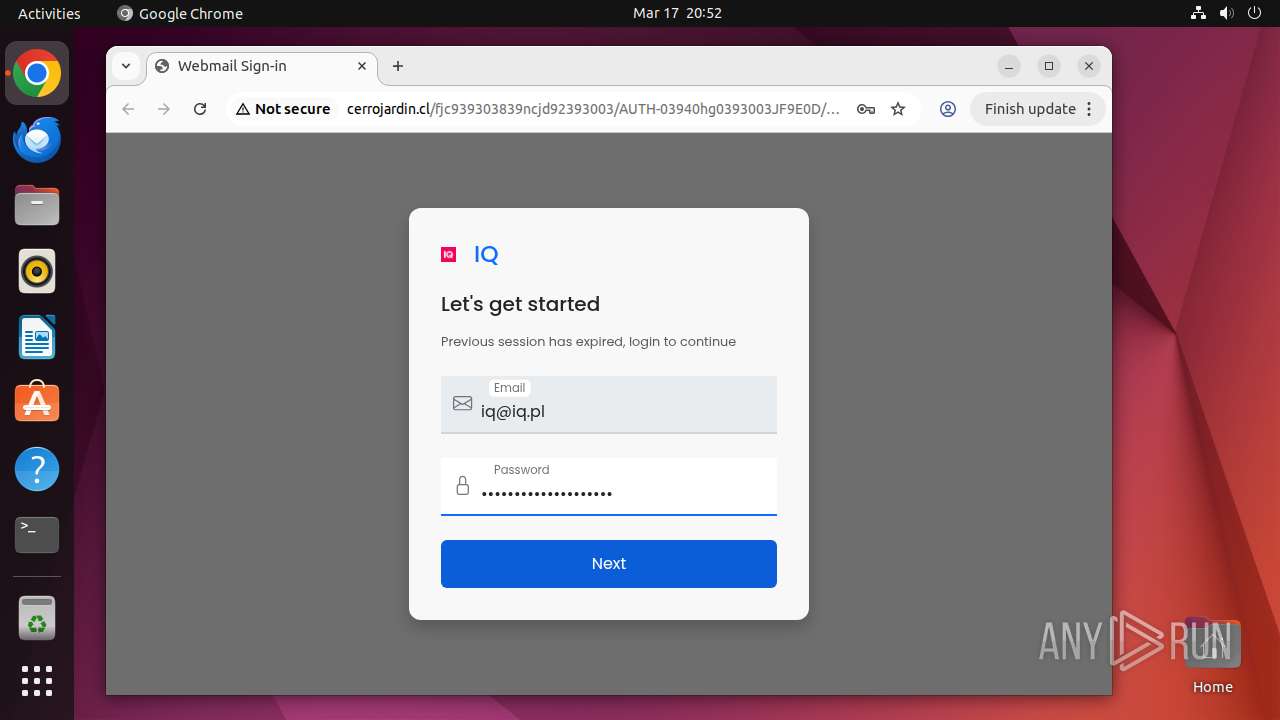
Task: Launch LibreOffice Writer from the dock
Action: (x=37, y=337)
